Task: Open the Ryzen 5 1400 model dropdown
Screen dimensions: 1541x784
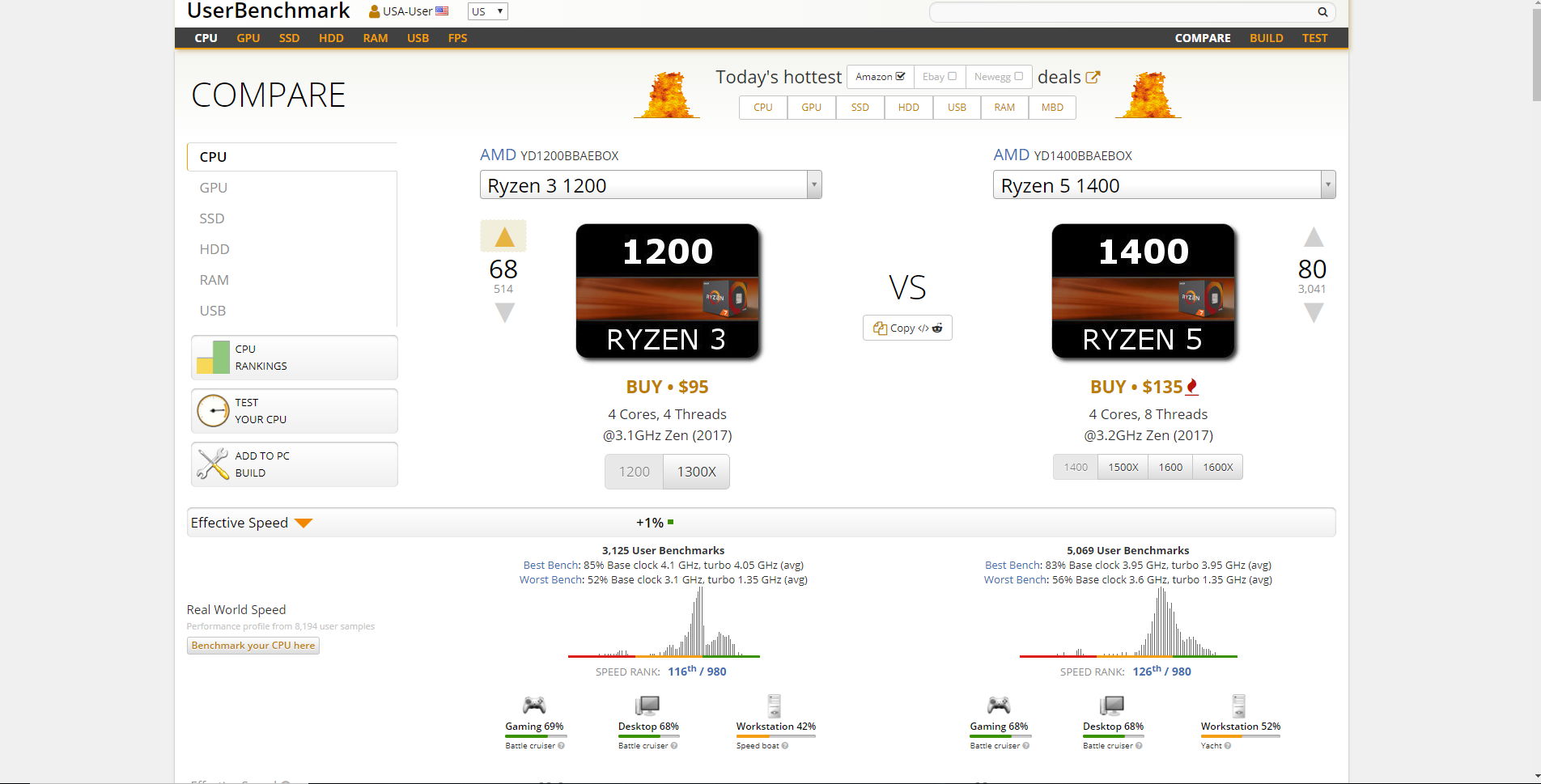Action: coord(1164,185)
